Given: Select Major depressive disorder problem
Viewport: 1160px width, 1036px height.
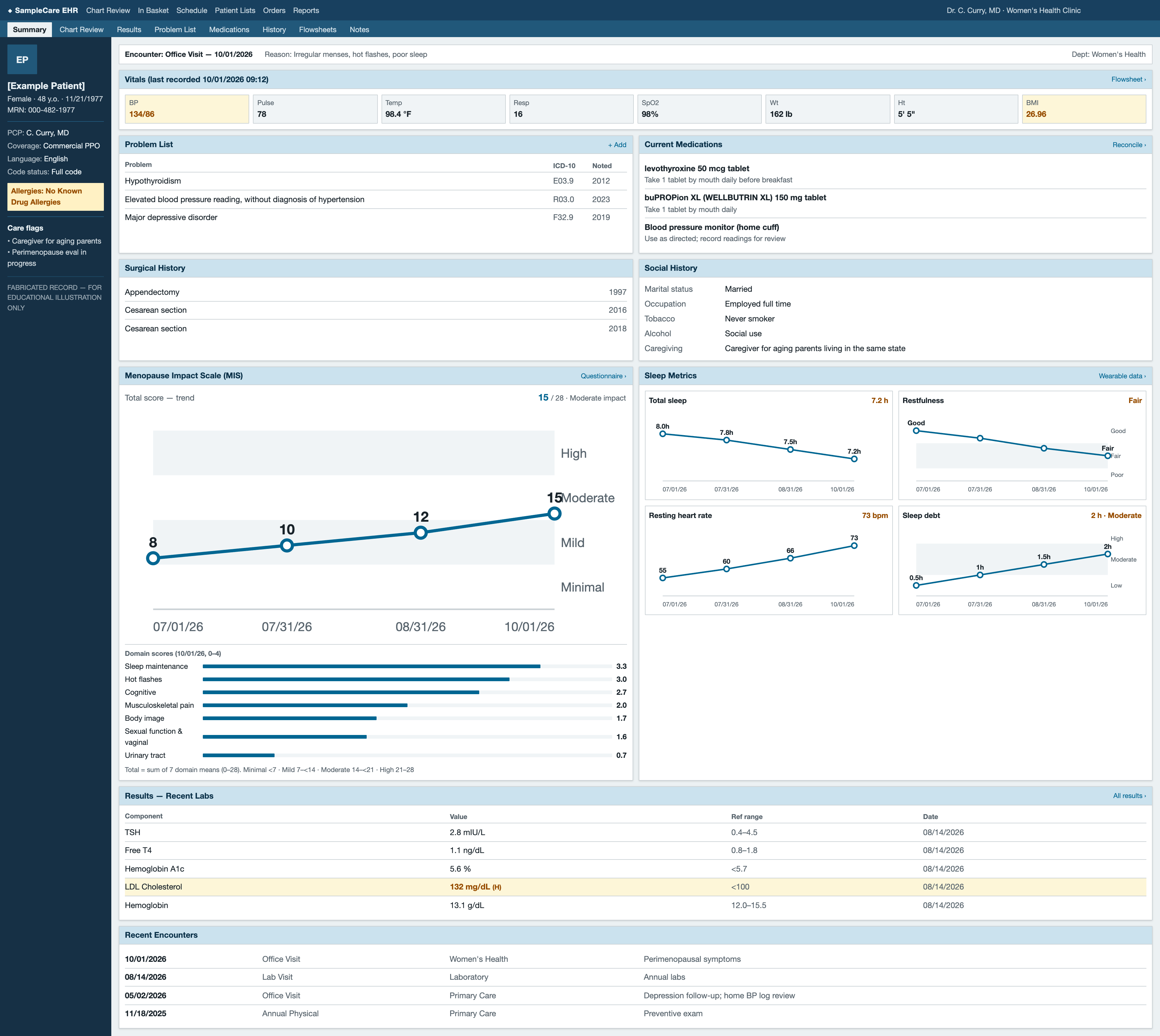Looking at the screenshot, I should (x=375, y=218).
